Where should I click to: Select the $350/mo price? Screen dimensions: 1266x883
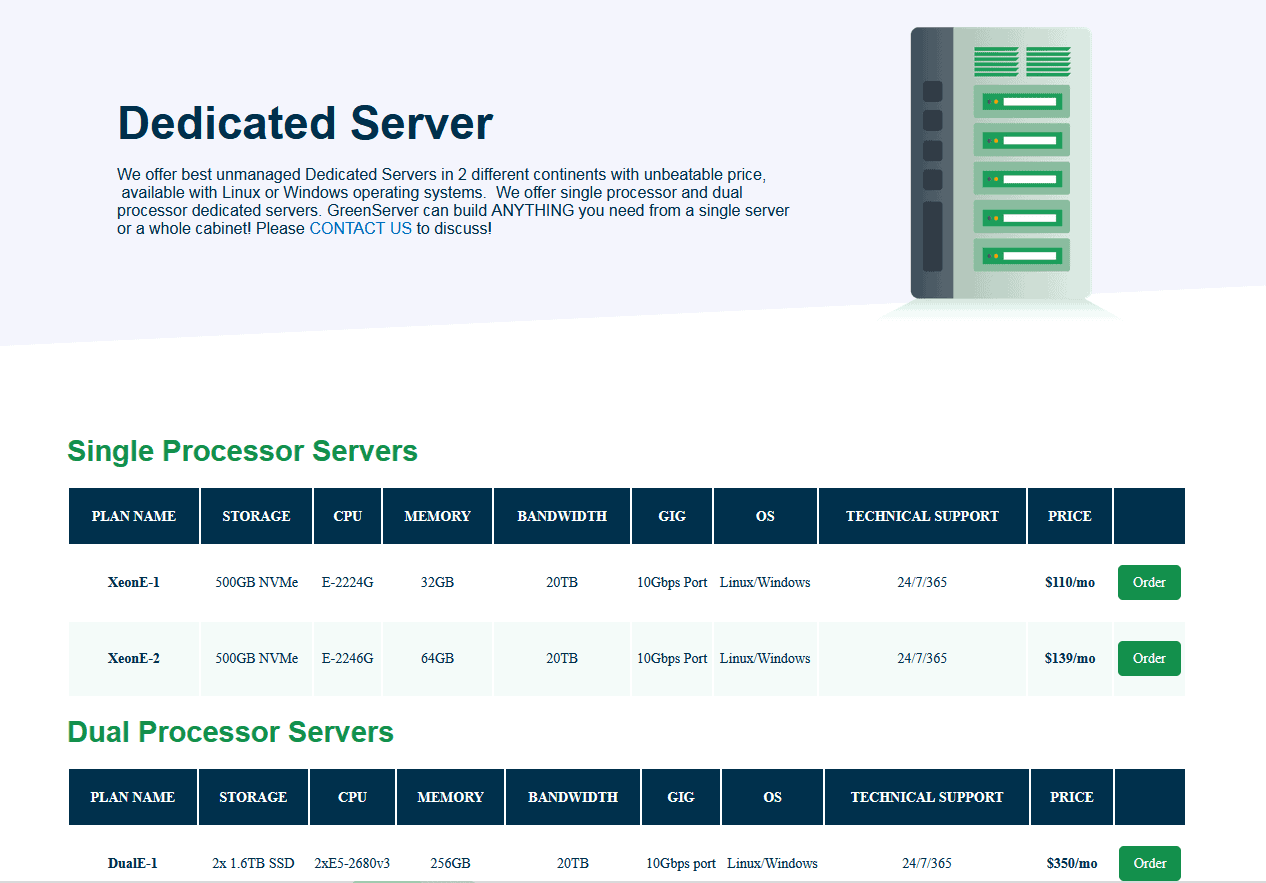tap(1071, 863)
